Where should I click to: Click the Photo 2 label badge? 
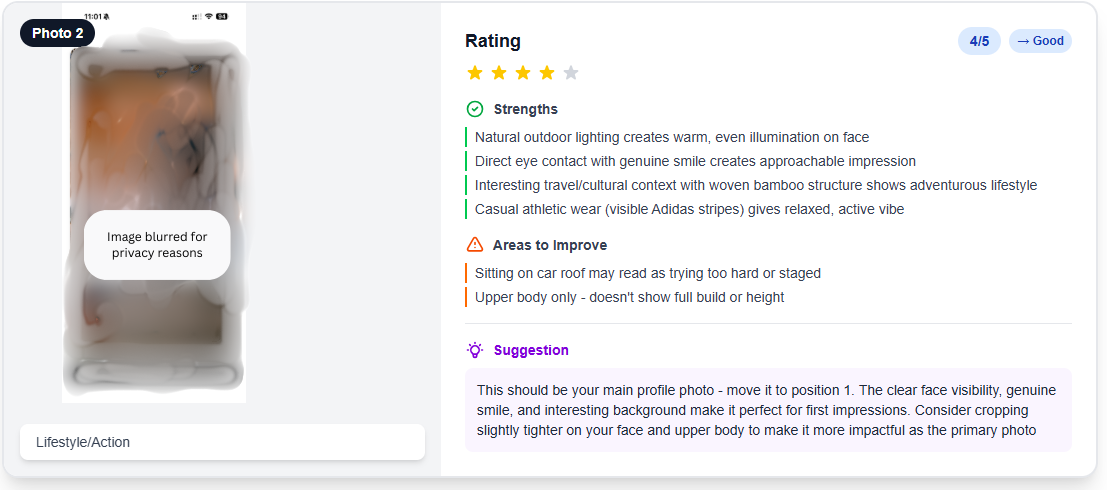pos(58,33)
